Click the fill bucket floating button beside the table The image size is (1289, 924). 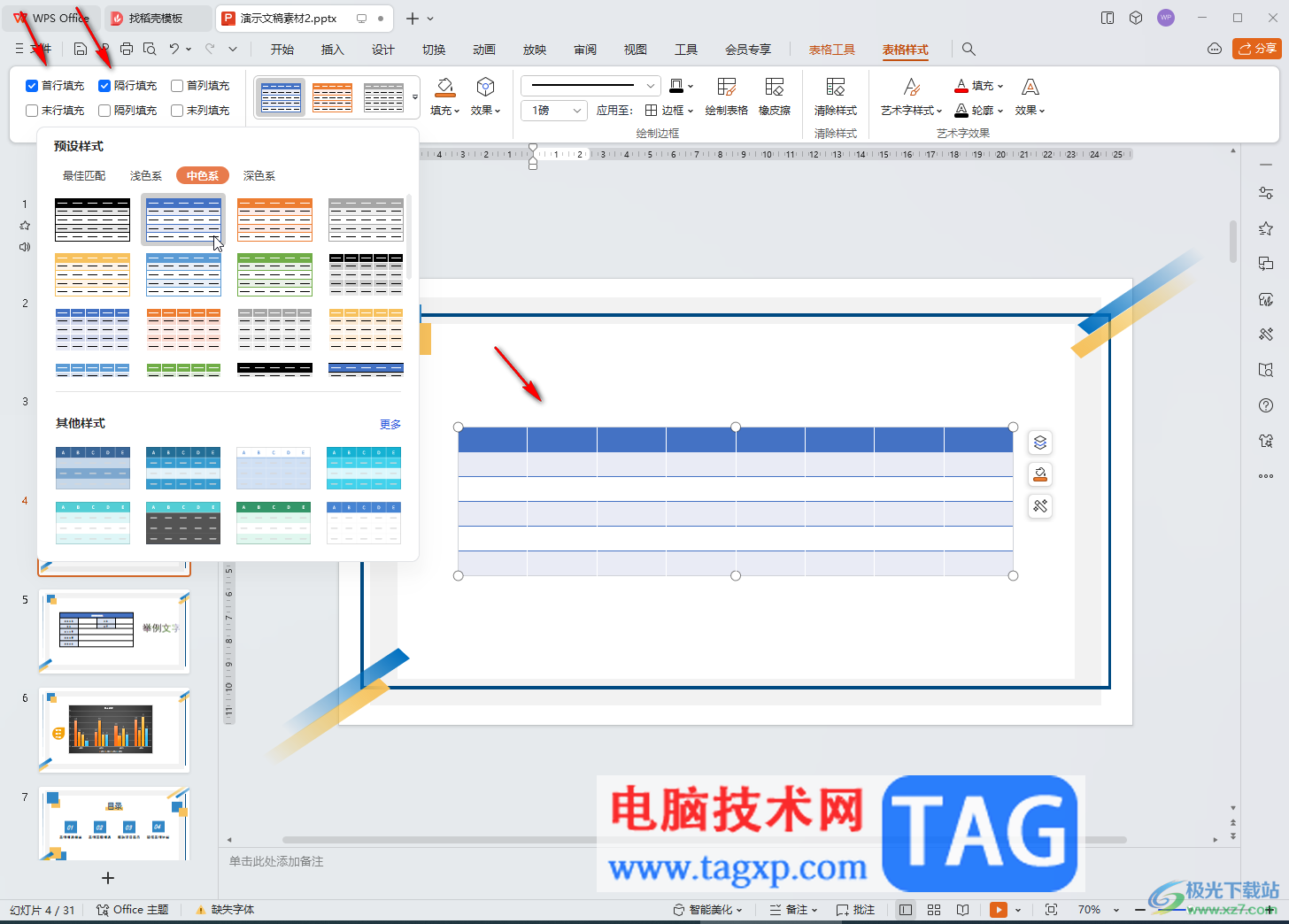(1040, 474)
